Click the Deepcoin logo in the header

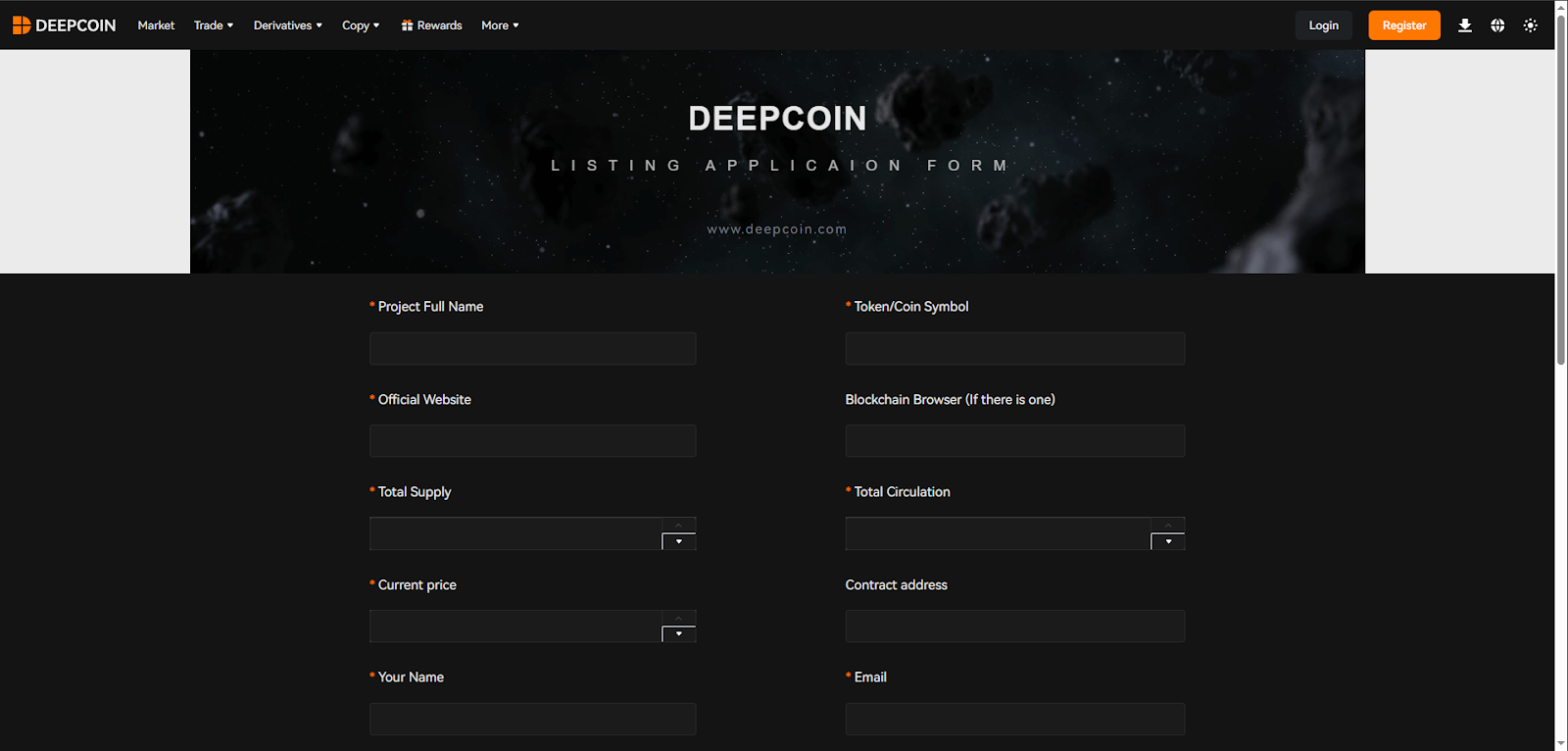coord(64,25)
